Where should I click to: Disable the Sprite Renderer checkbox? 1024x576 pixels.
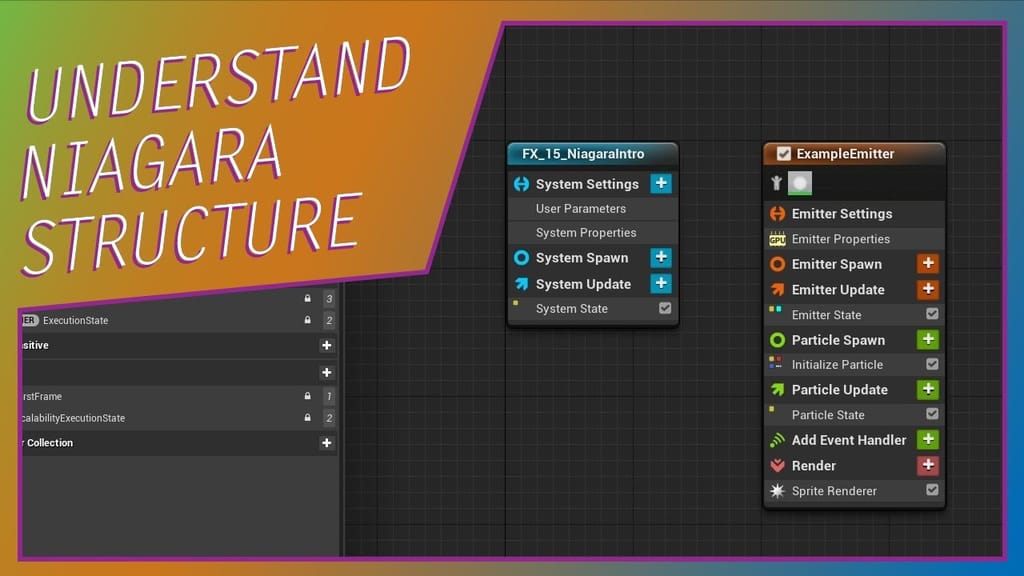932,490
